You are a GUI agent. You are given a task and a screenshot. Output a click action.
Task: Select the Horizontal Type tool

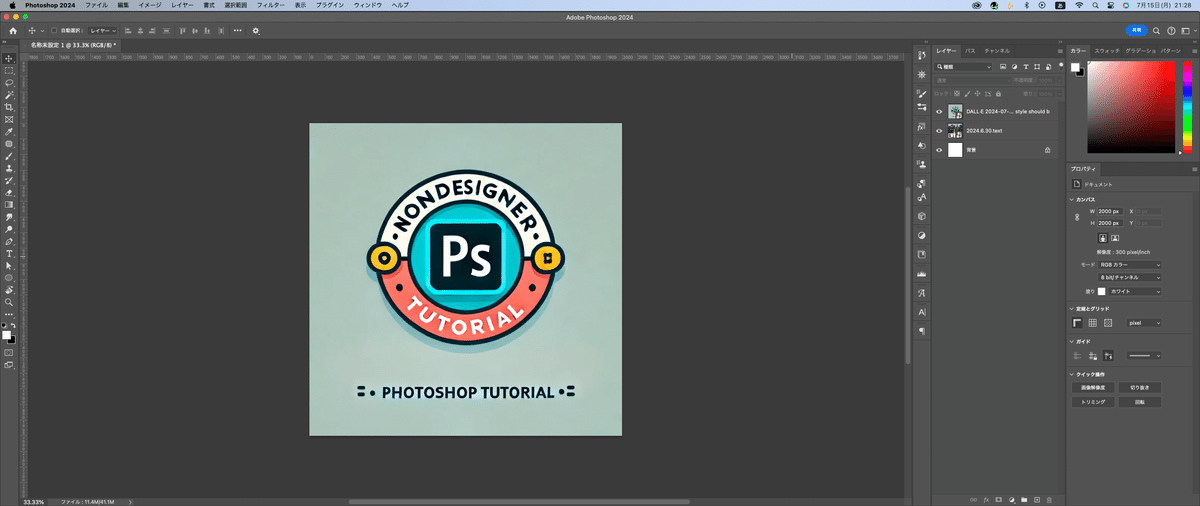click(x=9, y=253)
